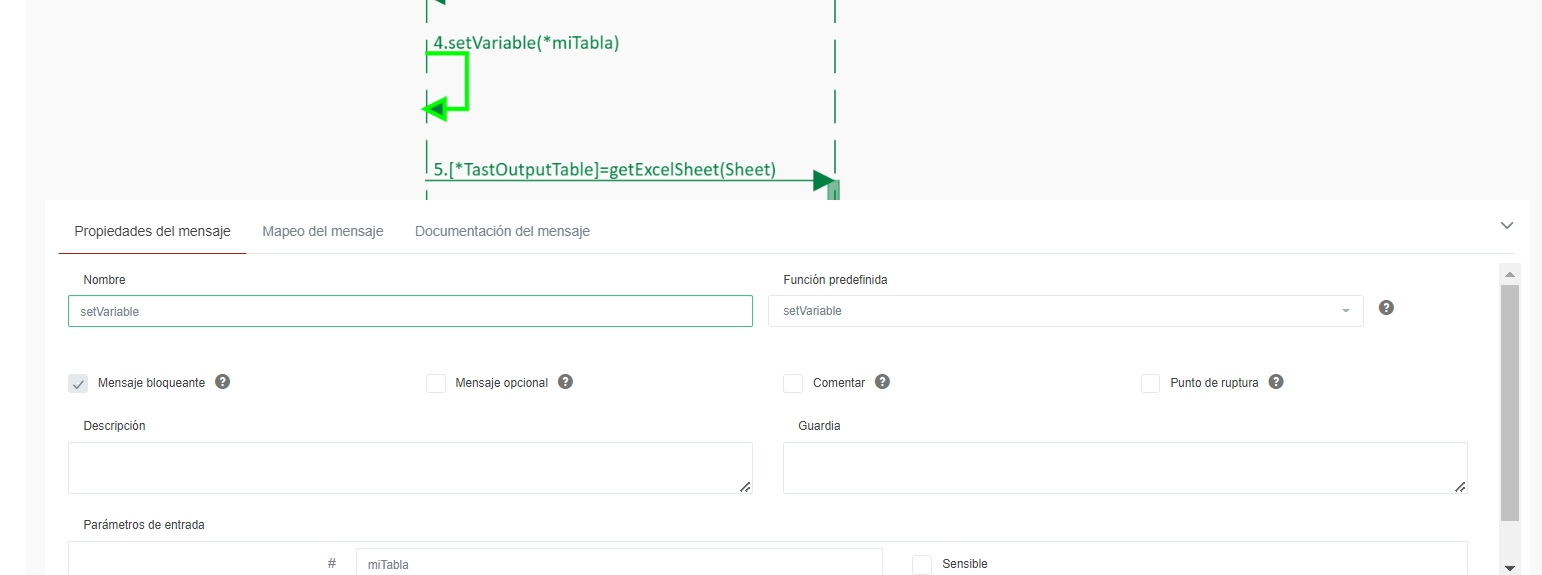Click help icon beside Mensaje opcional
1542x575 pixels.
pyautogui.click(x=565, y=382)
